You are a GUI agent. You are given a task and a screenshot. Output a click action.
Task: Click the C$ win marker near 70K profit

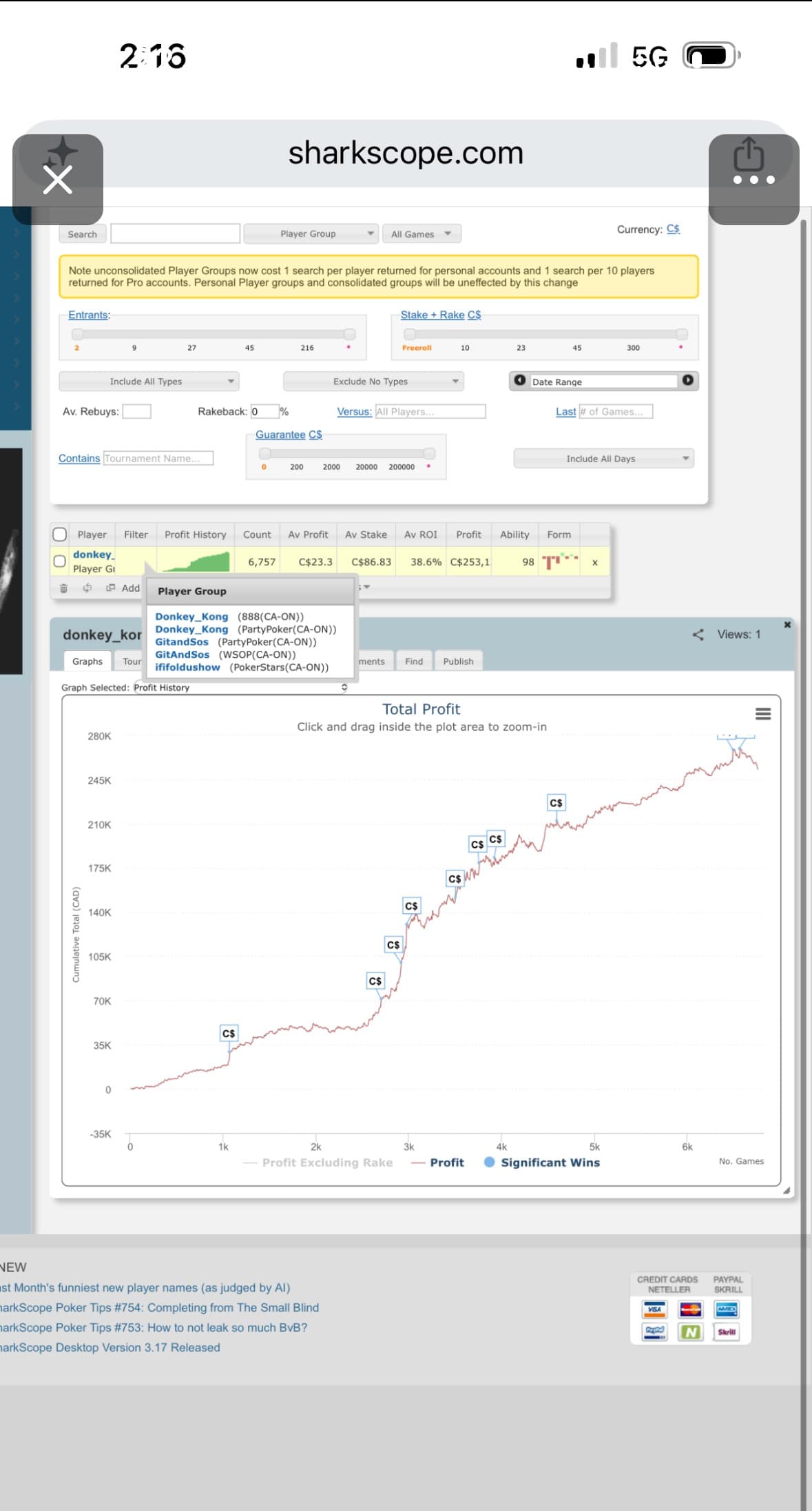[375, 981]
